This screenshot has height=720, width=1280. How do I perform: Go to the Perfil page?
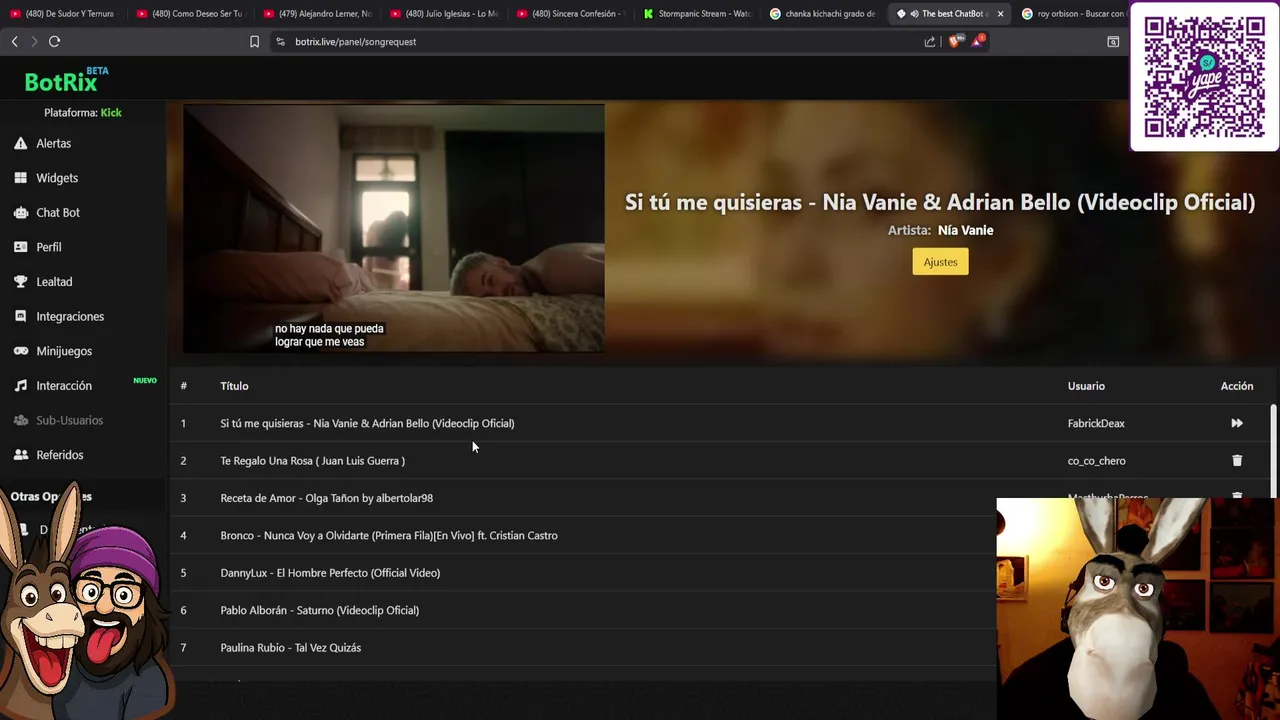coord(49,247)
